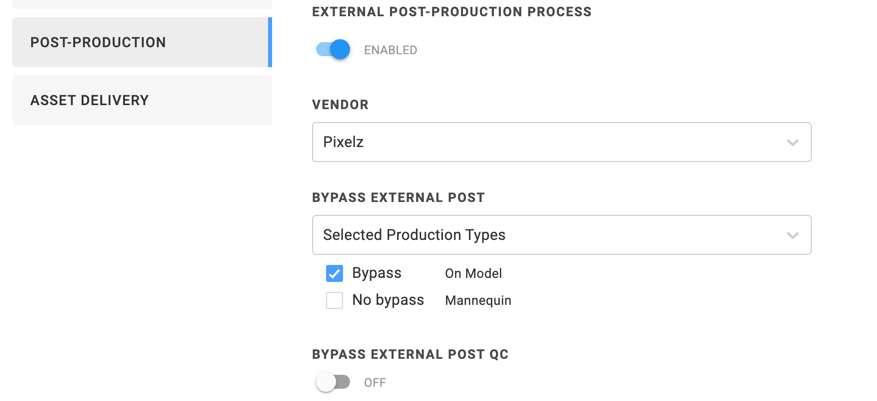Click the OFF label beside the QC toggle
This screenshot has height=401, width=877.
[375, 383]
